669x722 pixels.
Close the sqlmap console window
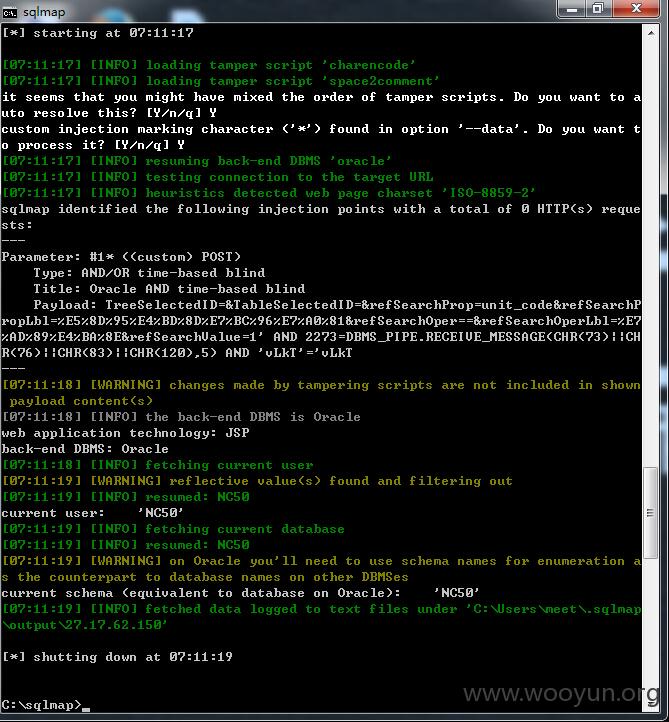[x=636, y=8]
